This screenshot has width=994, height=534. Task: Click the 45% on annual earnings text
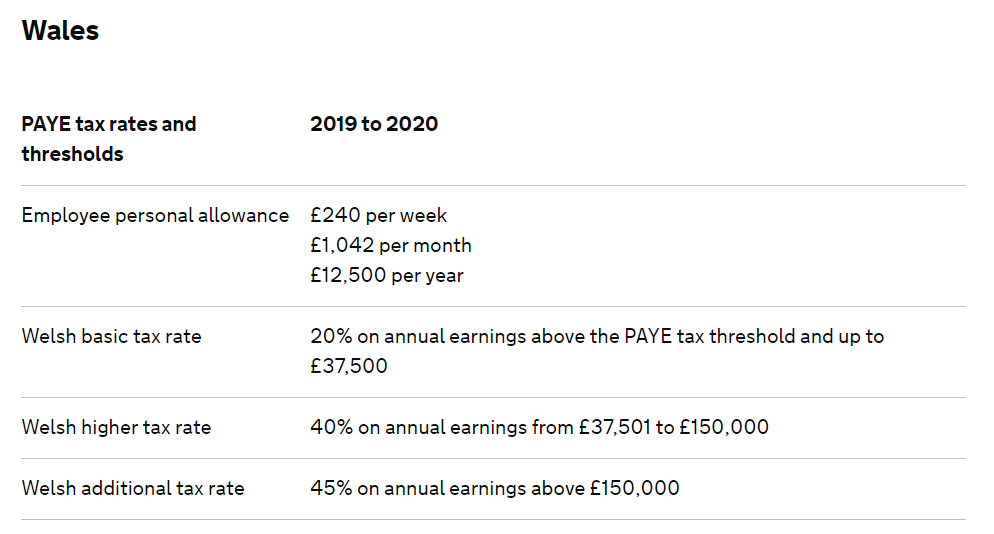418,488
